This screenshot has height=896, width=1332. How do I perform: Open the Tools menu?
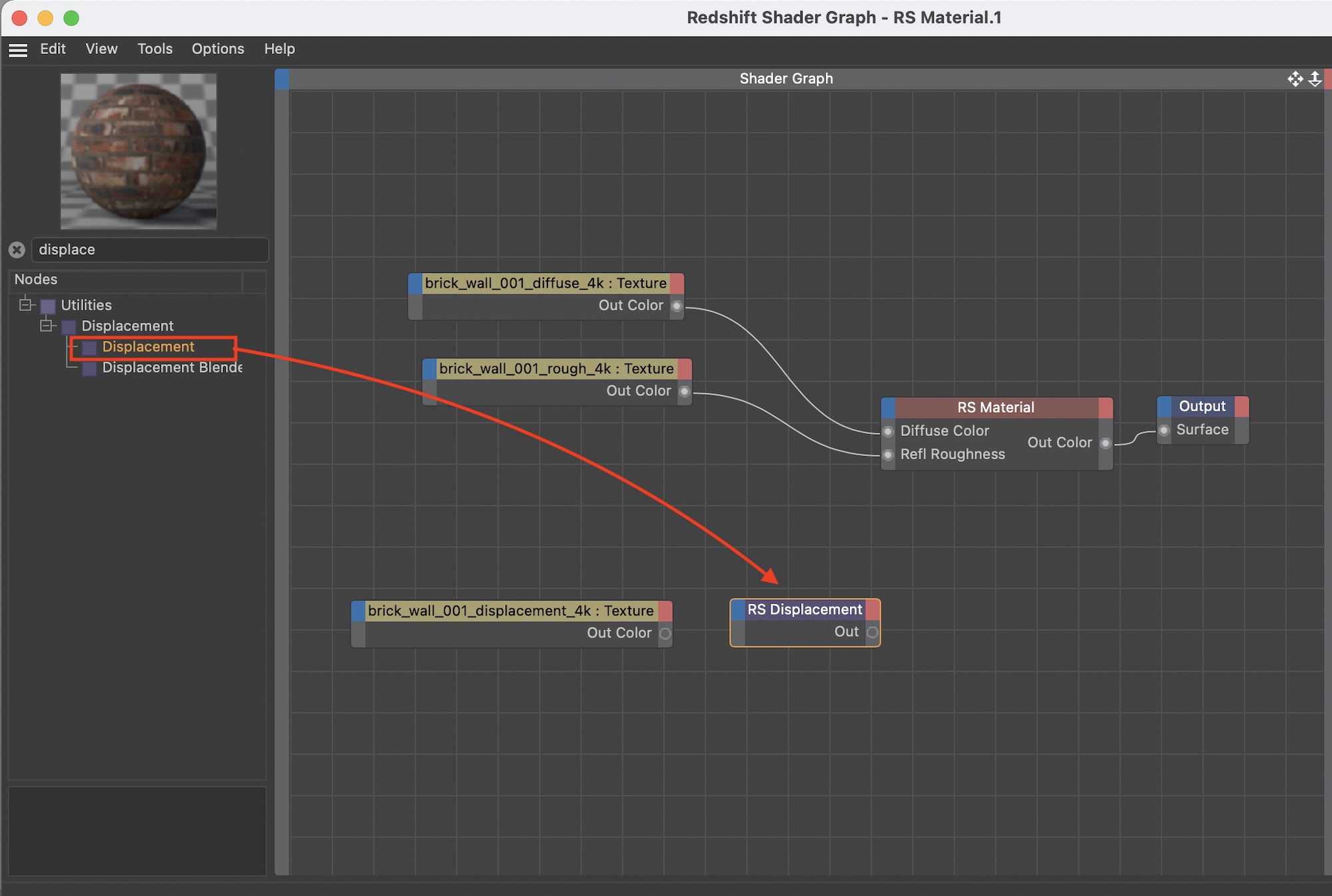point(155,49)
